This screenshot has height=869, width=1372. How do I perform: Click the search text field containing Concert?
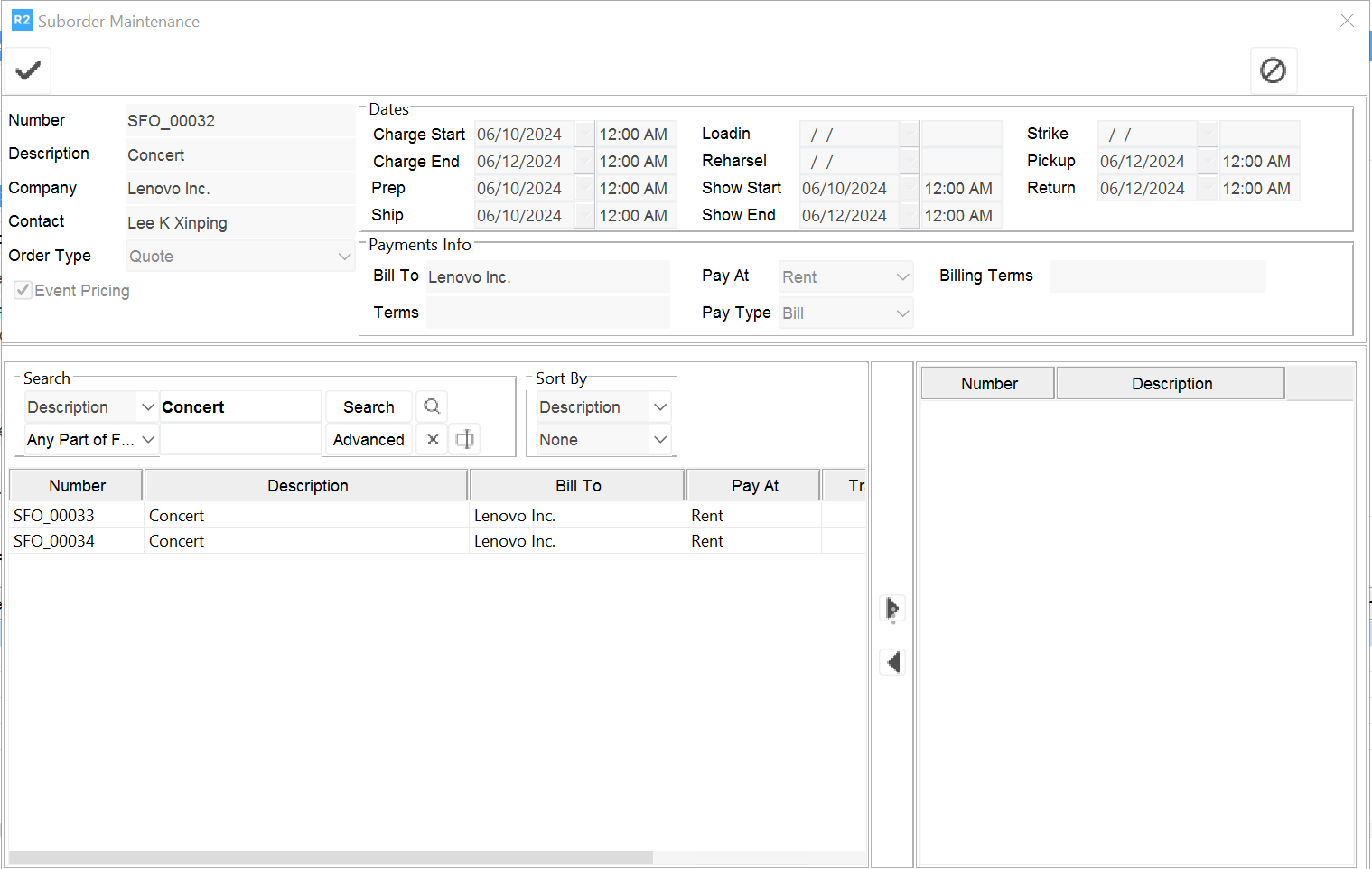point(239,407)
